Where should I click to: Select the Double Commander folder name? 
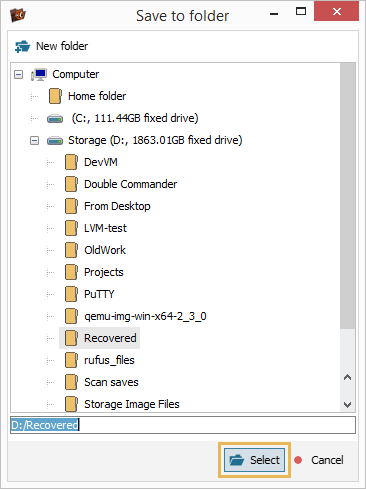(x=131, y=184)
